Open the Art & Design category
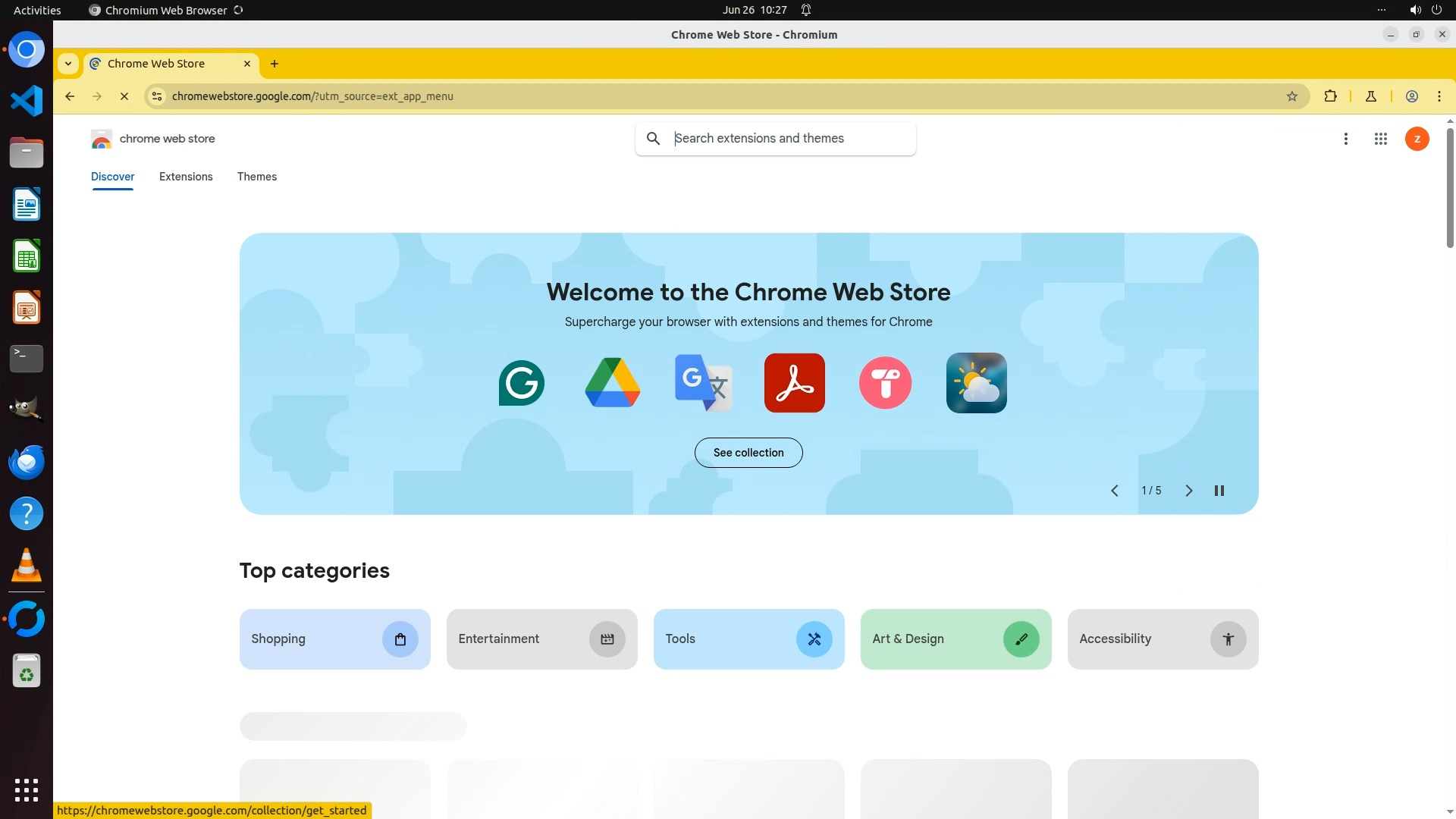This screenshot has height=819, width=1456. [x=955, y=639]
